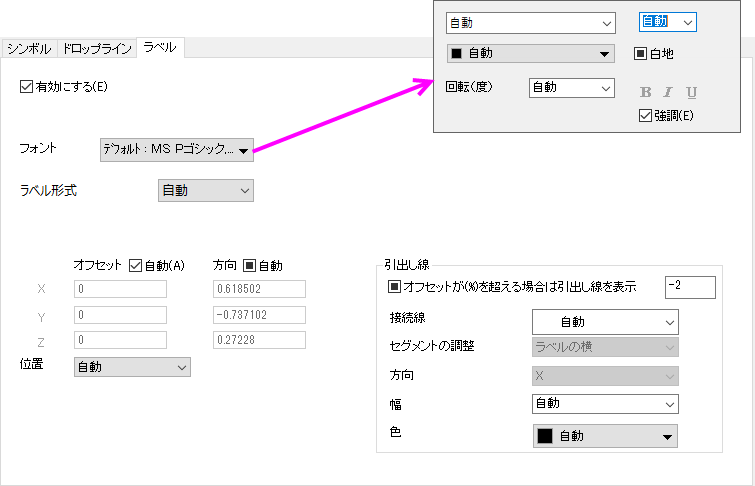Screen dimensions: 755x486
Task: Switch to ドロップライン tab
Action: pos(97,49)
